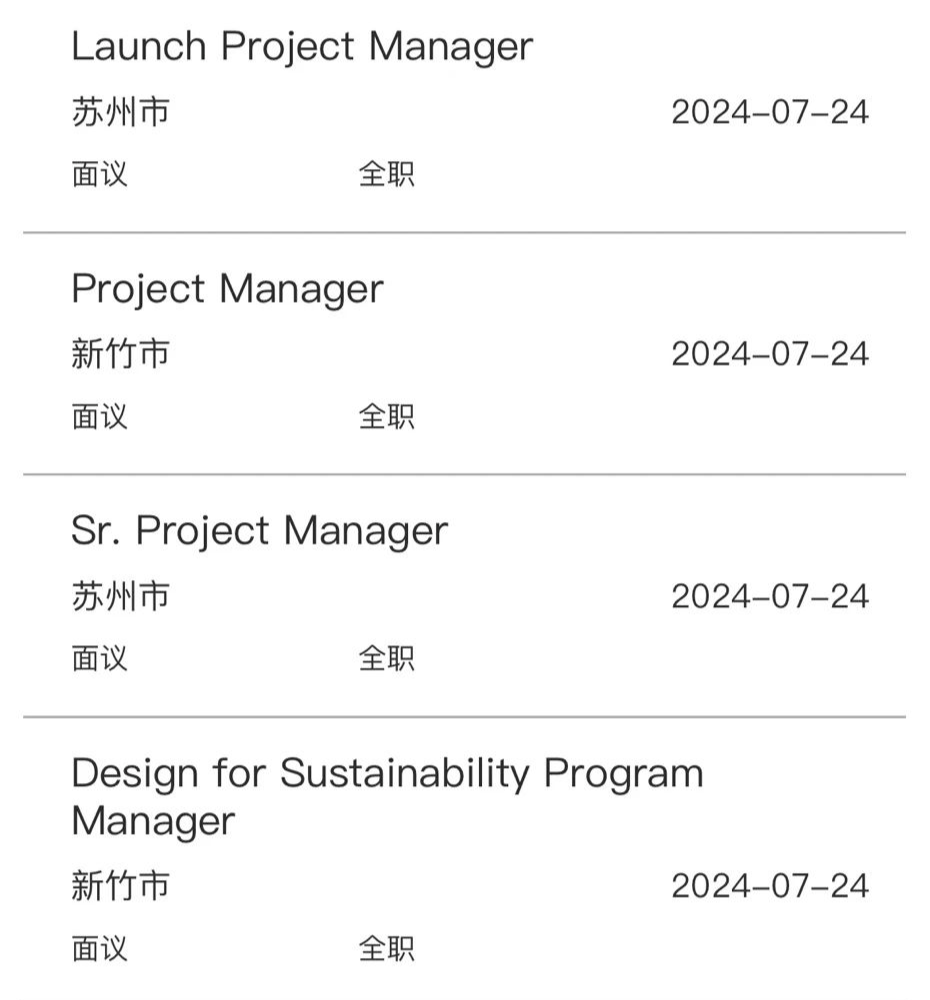Open the Sr. Project Manager listing

[259, 531]
